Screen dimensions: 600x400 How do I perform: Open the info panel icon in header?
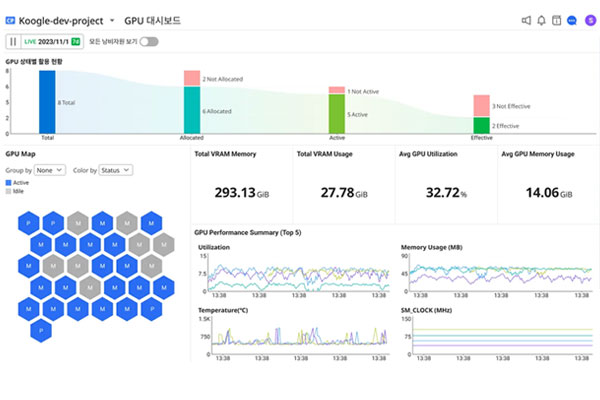click(556, 20)
